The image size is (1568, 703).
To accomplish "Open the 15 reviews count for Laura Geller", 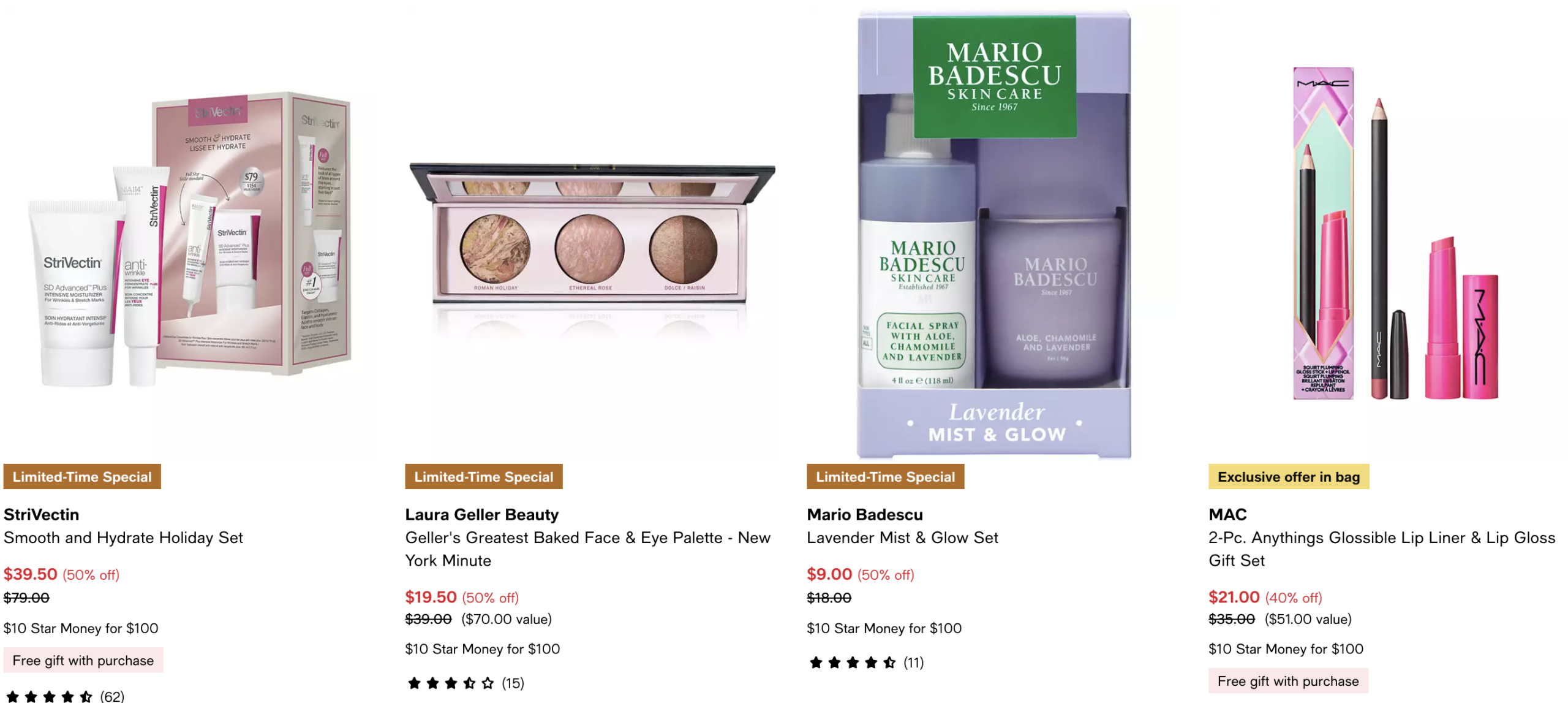I will pos(513,683).
